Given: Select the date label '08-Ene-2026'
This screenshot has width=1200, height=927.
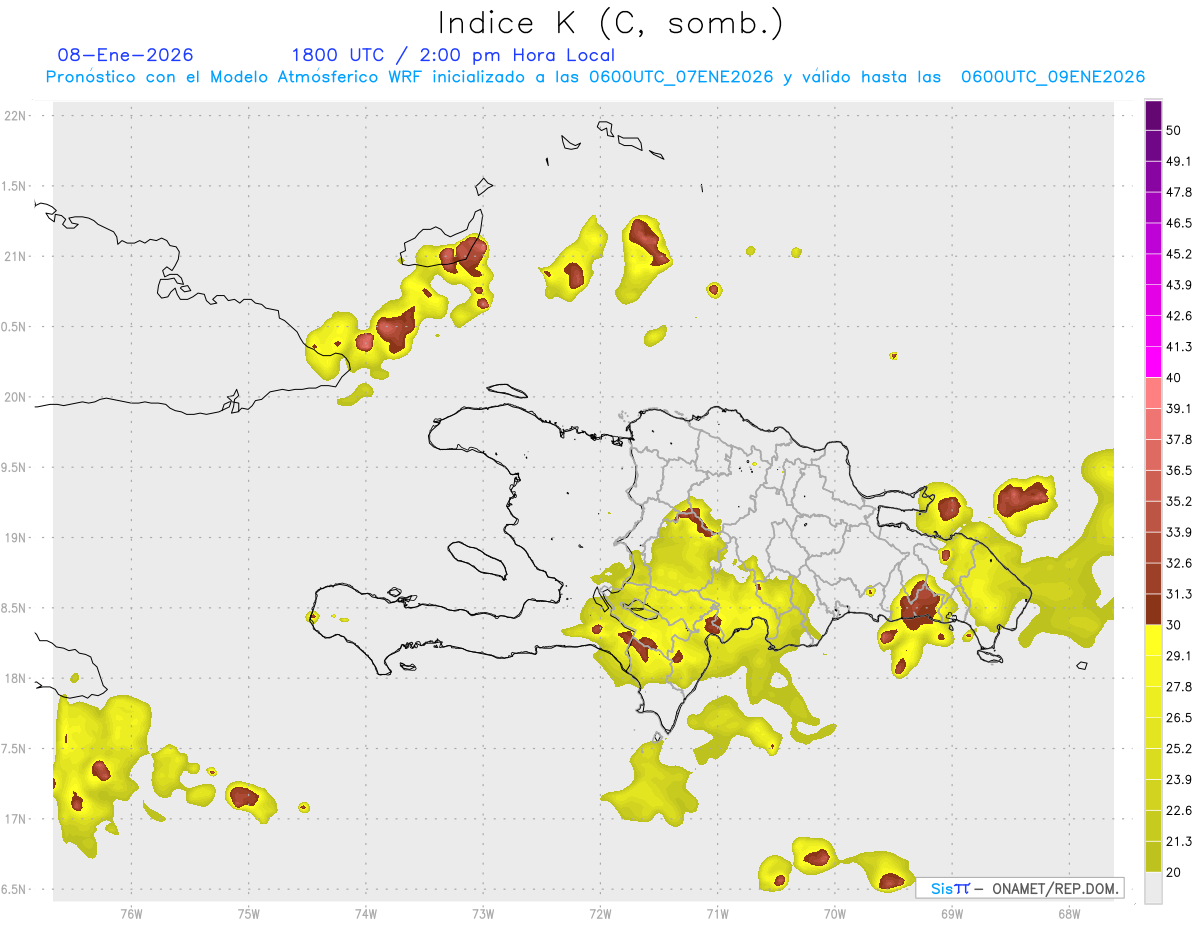Looking at the screenshot, I should 125,55.
